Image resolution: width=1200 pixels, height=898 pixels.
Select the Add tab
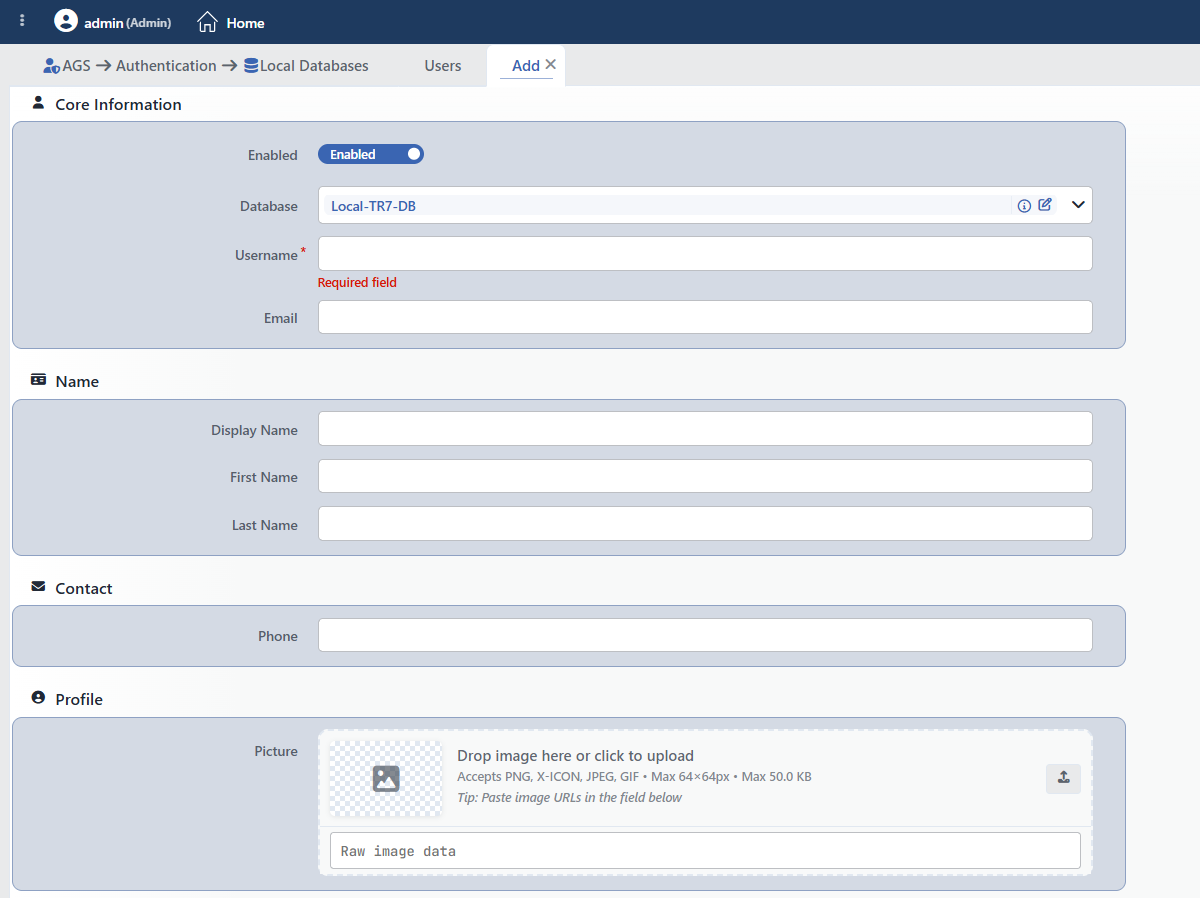pos(526,66)
